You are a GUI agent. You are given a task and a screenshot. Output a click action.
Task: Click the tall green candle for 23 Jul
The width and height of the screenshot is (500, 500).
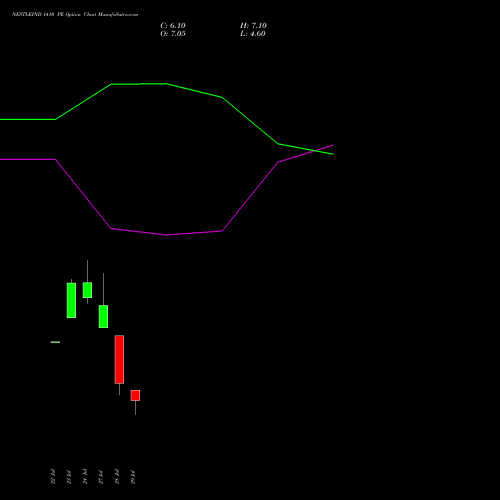pos(71,300)
